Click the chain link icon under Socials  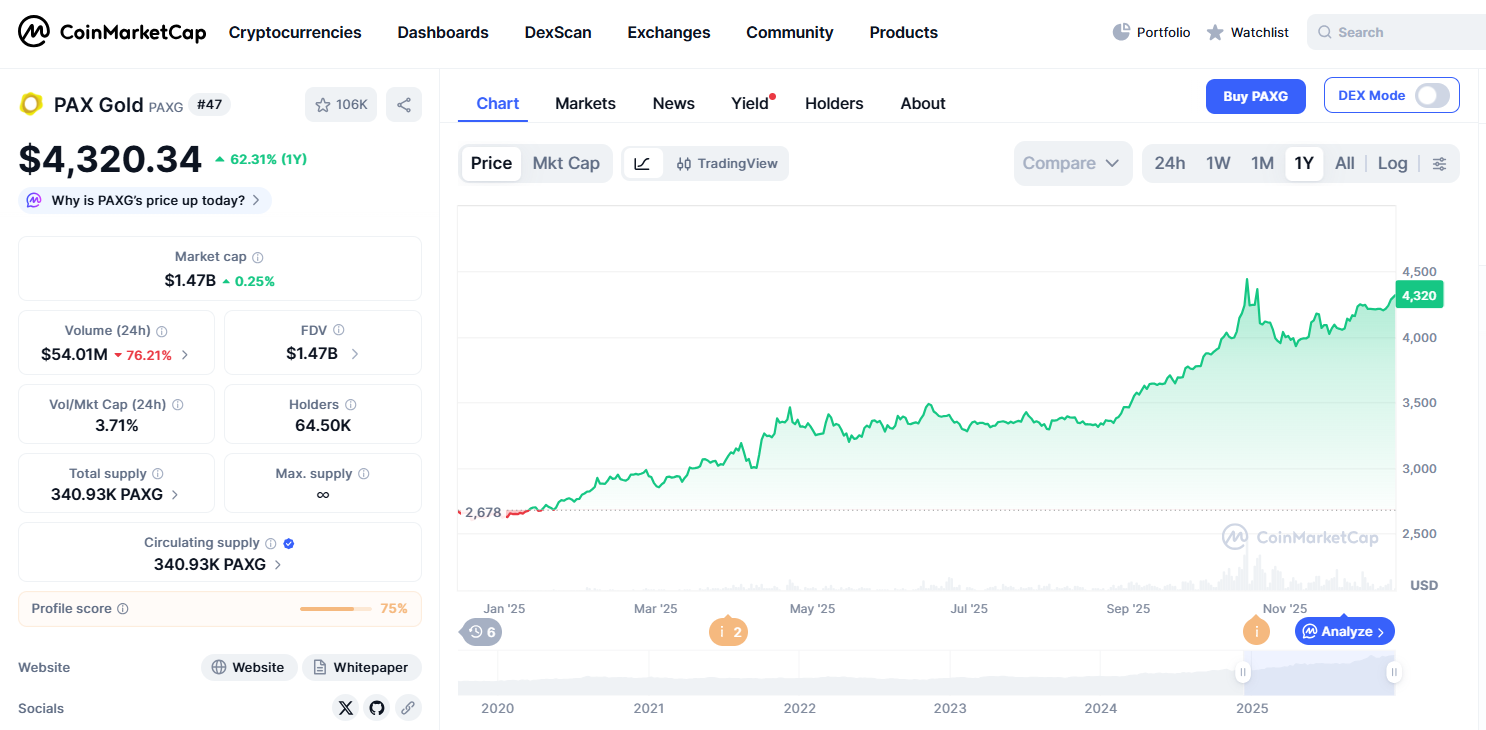coord(408,708)
